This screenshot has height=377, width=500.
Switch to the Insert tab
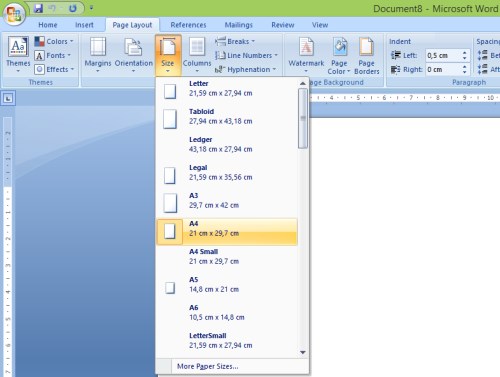click(x=84, y=25)
